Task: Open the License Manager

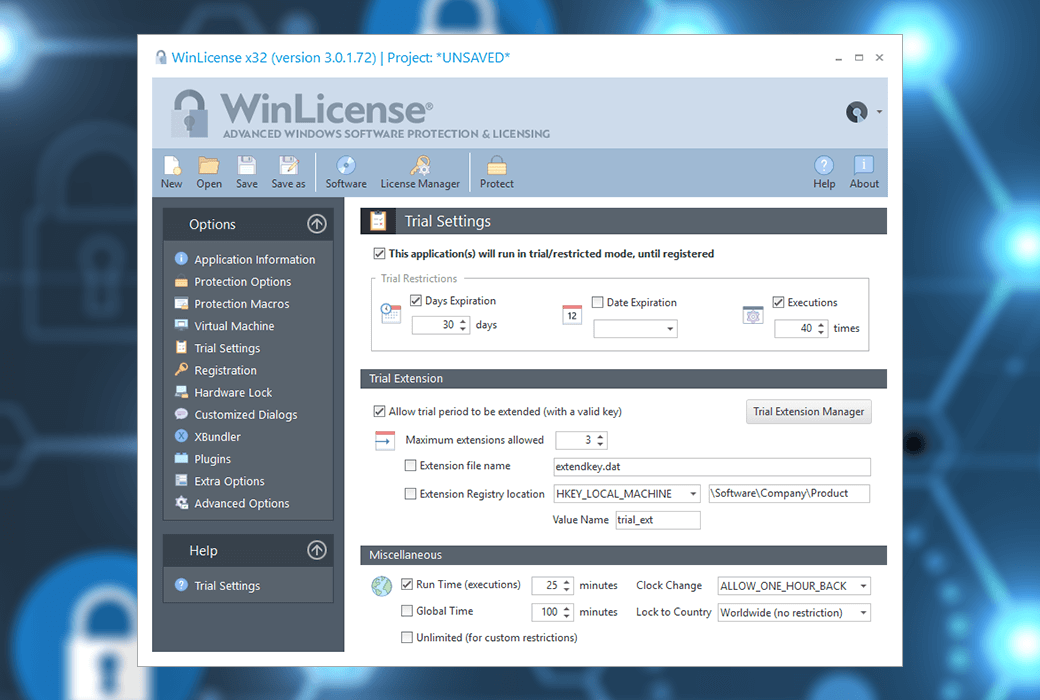Action: coord(420,170)
